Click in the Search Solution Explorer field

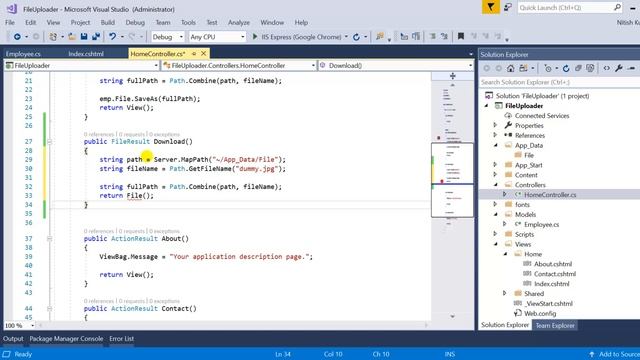559,82
